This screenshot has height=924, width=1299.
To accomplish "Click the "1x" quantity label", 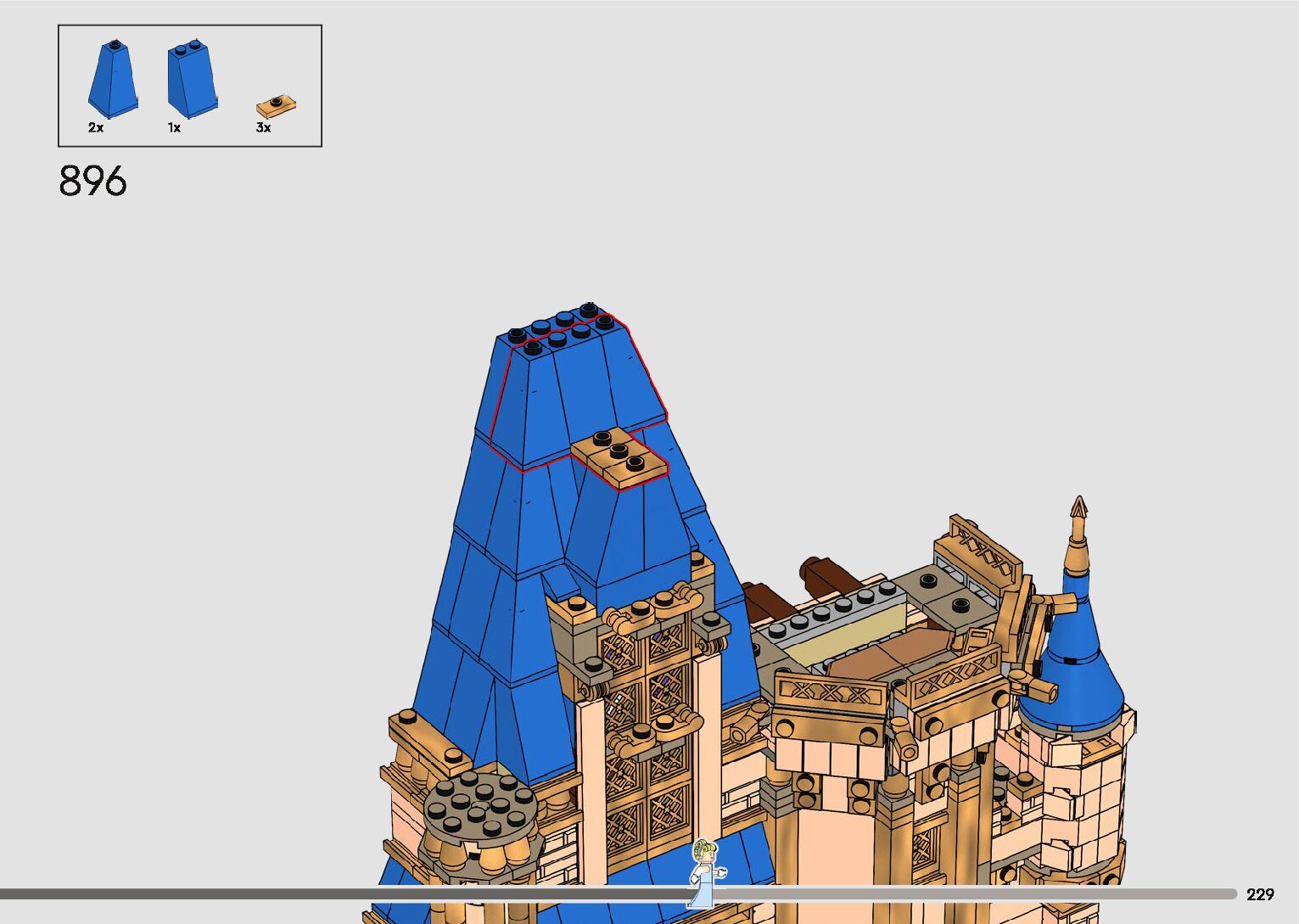I will click(x=174, y=128).
